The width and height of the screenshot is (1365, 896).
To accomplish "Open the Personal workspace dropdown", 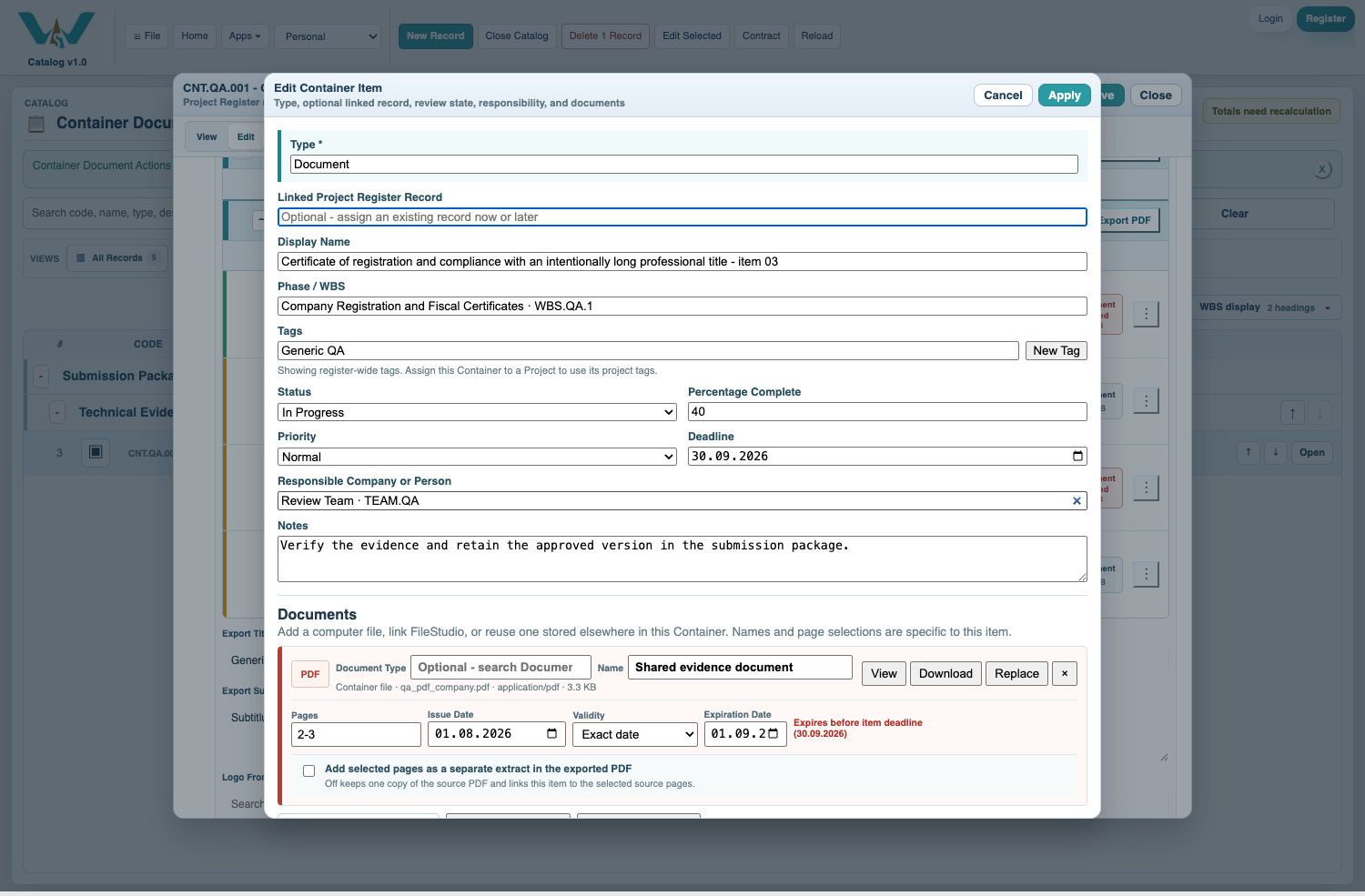I will [x=328, y=36].
